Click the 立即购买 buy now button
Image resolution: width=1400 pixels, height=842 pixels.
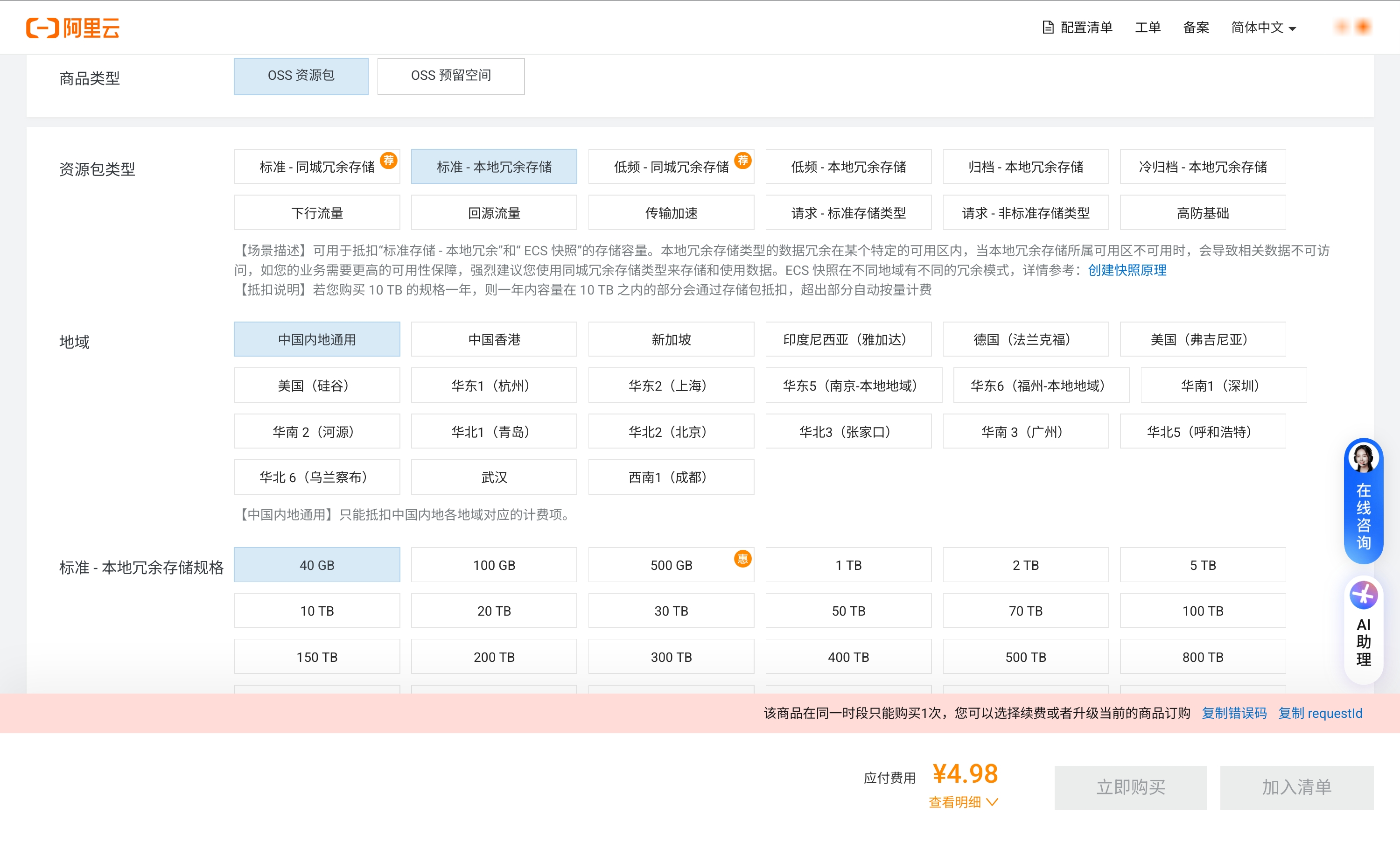(1131, 787)
